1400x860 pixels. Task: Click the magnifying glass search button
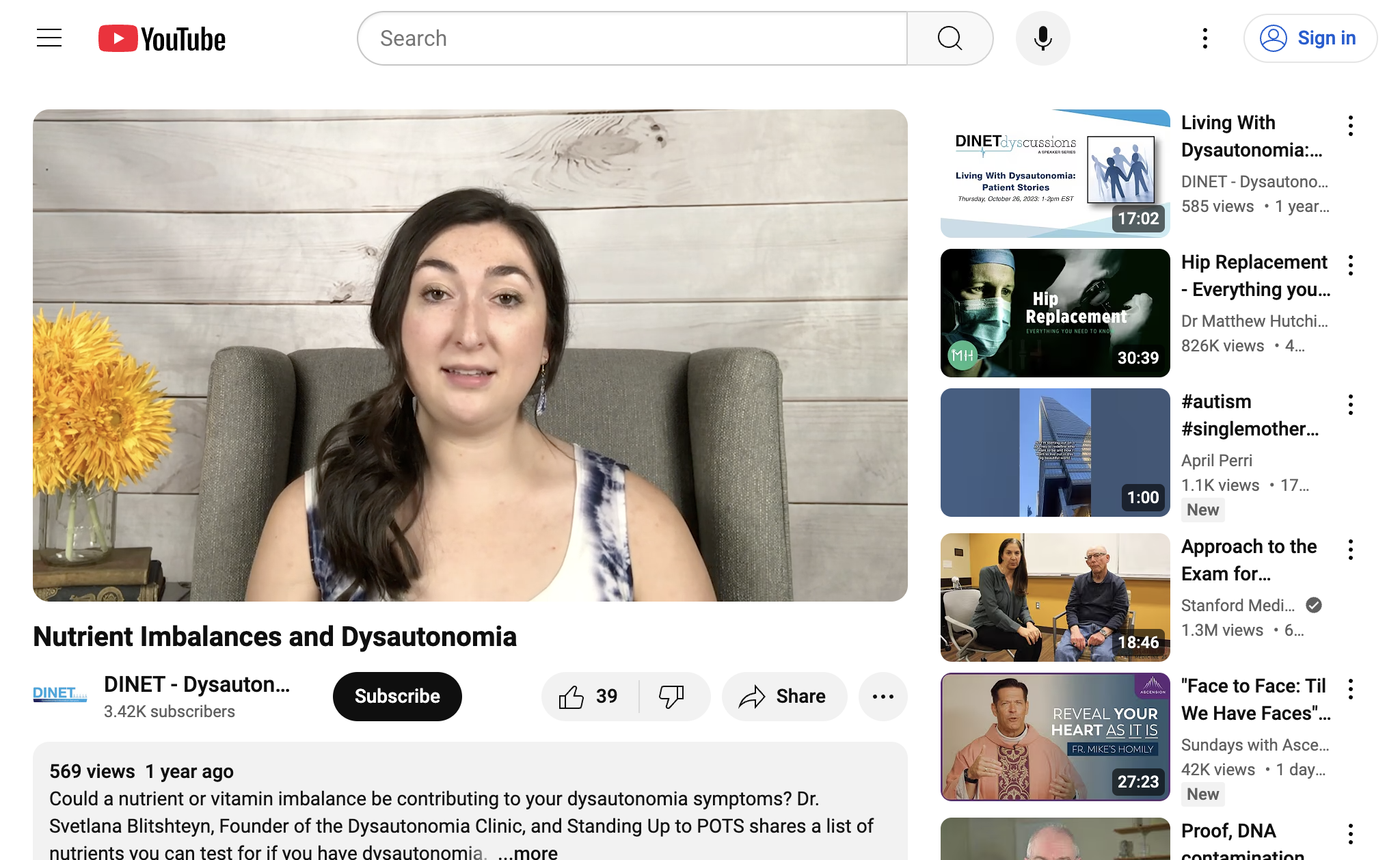click(x=950, y=38)
